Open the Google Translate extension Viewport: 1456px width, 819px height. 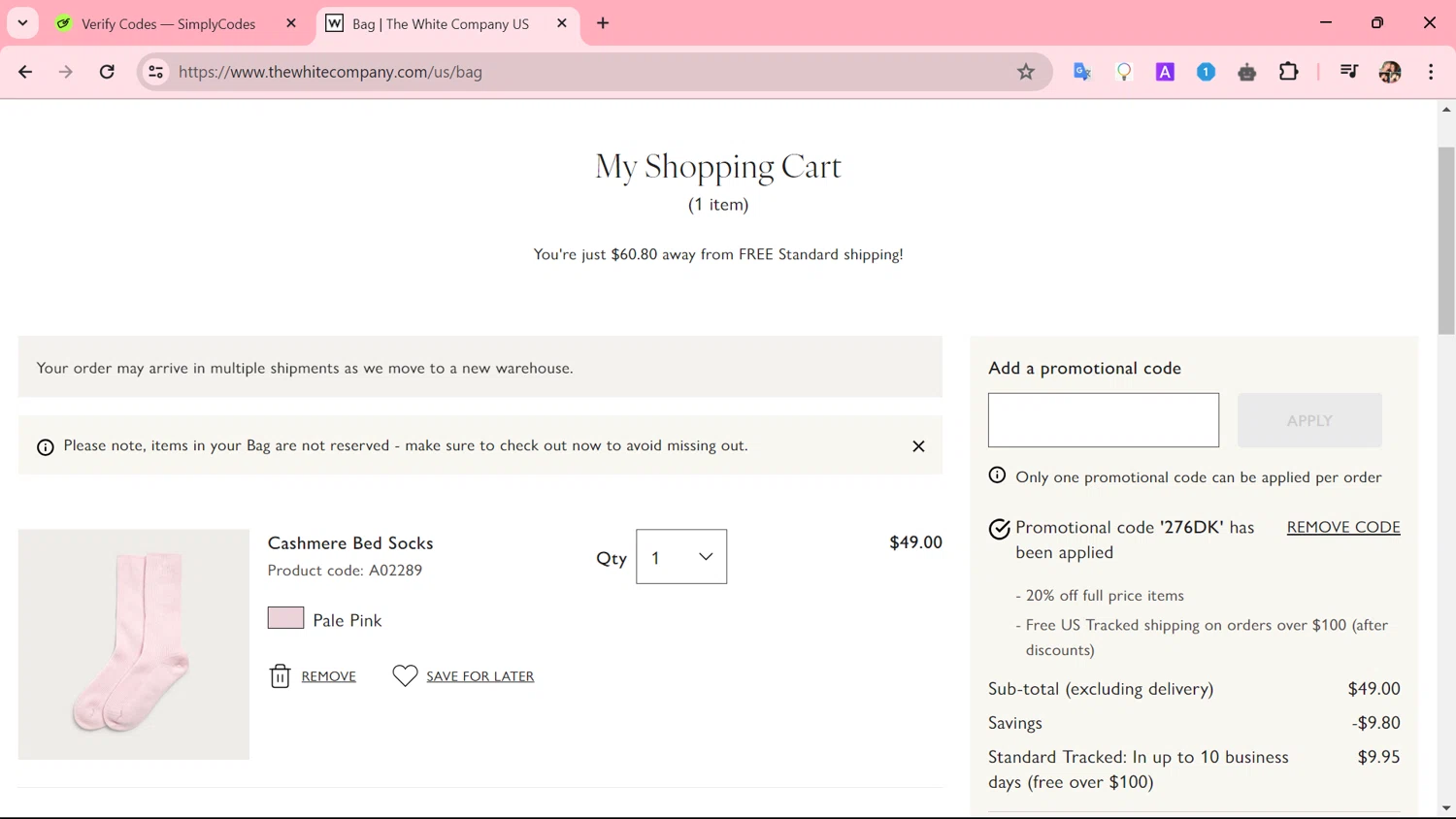click(x=1082, y=72)
